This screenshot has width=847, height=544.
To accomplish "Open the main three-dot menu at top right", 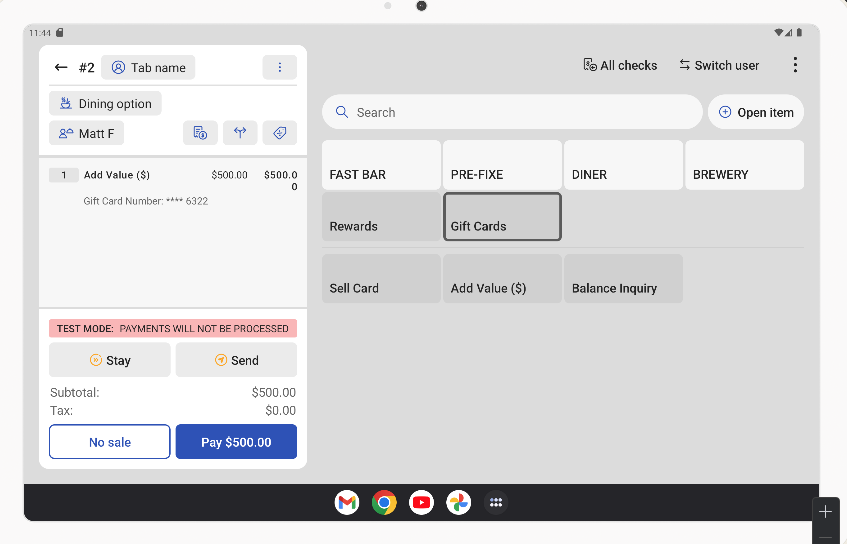I will (795, 65).
